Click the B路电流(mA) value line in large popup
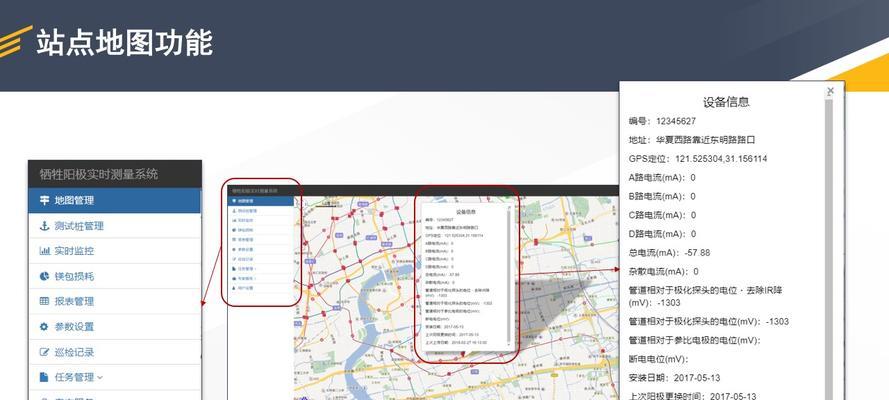Viewport: 889px width, 400px height. pos(662,197)
